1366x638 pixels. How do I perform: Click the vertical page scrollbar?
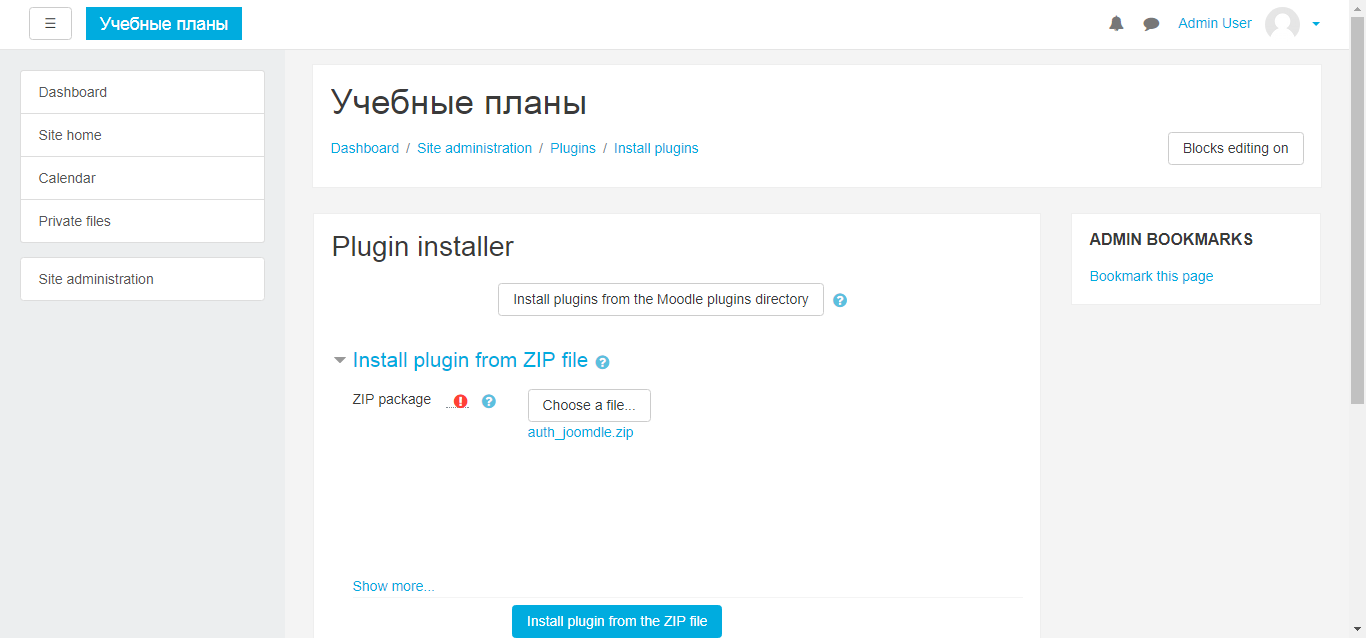[x=1357, y=200]
